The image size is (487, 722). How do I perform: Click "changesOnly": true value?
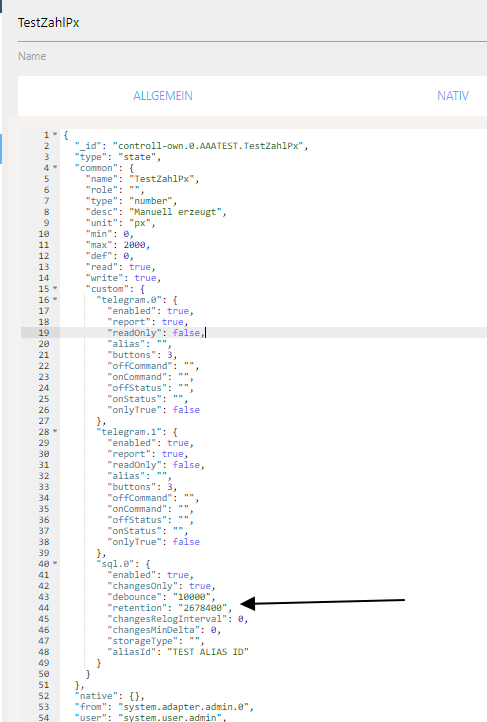pos(199,586)
